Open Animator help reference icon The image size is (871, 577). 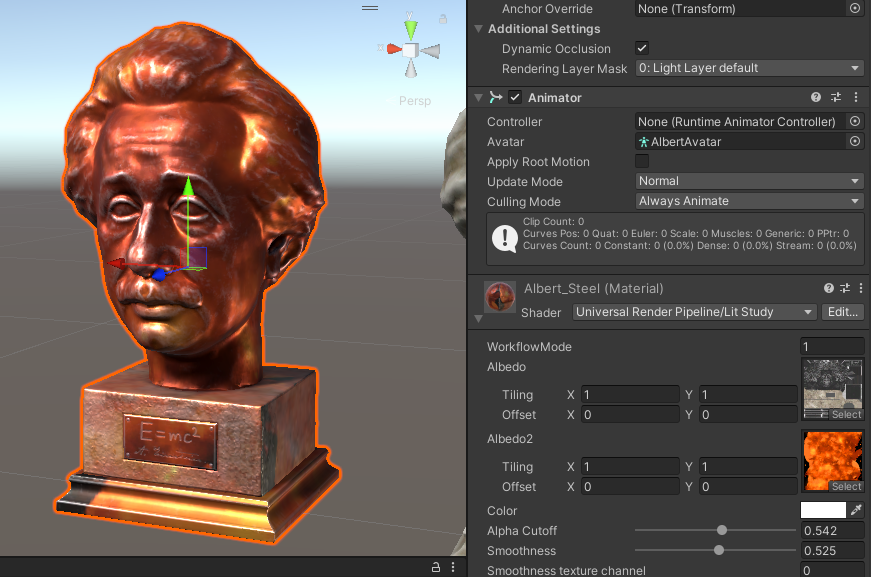(x=815, y=97)
